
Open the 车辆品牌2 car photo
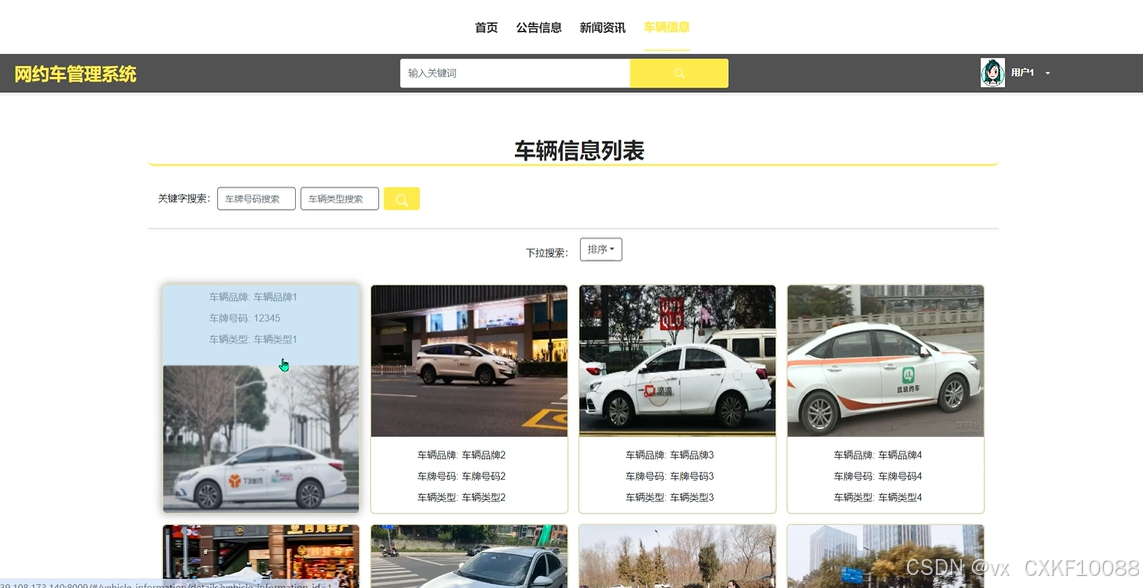point(469,361)
